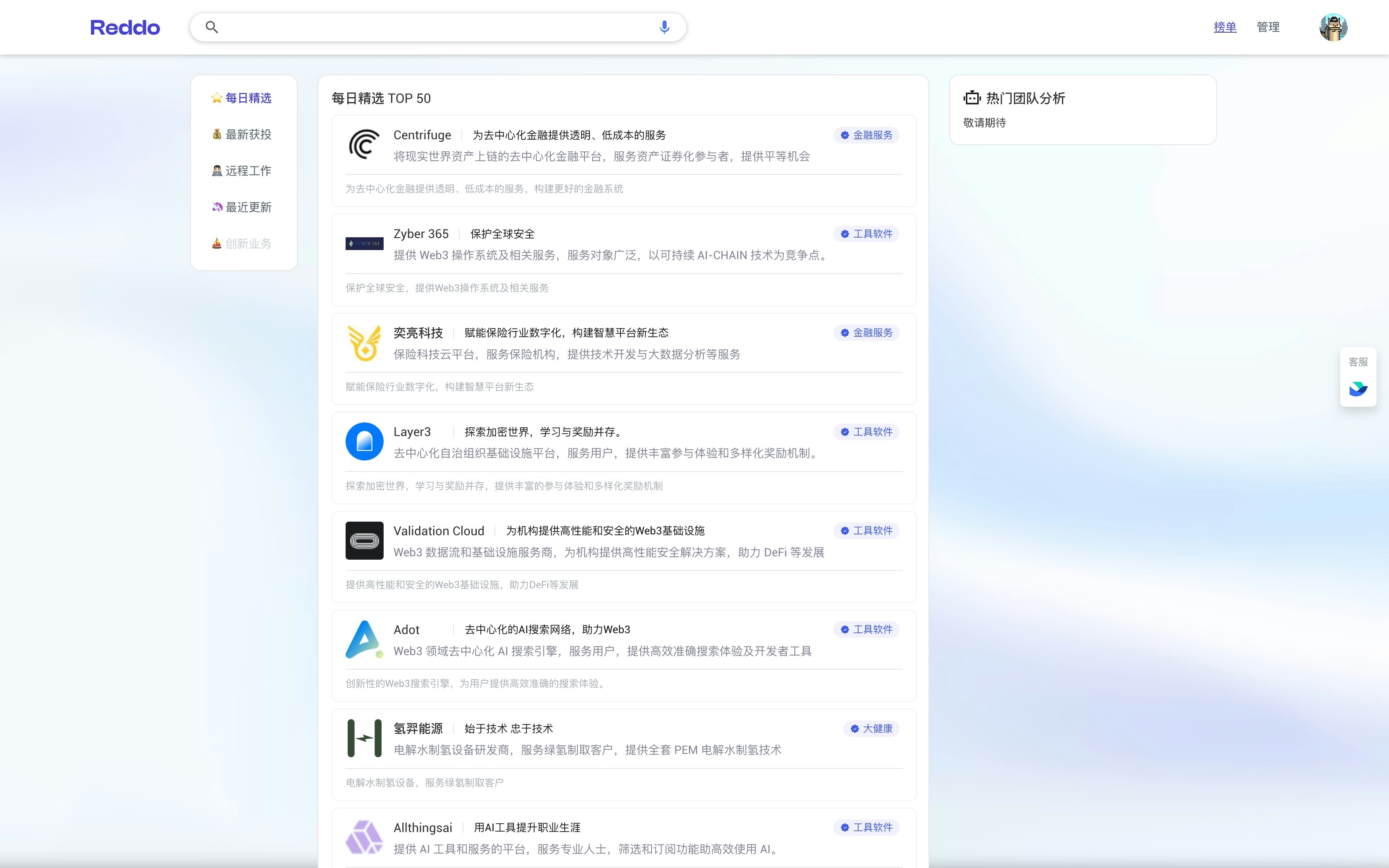Click the 工具软件 tag on Zyber 365
The width and height of the screenshot is (1389, 868).
tap(867, 234)
